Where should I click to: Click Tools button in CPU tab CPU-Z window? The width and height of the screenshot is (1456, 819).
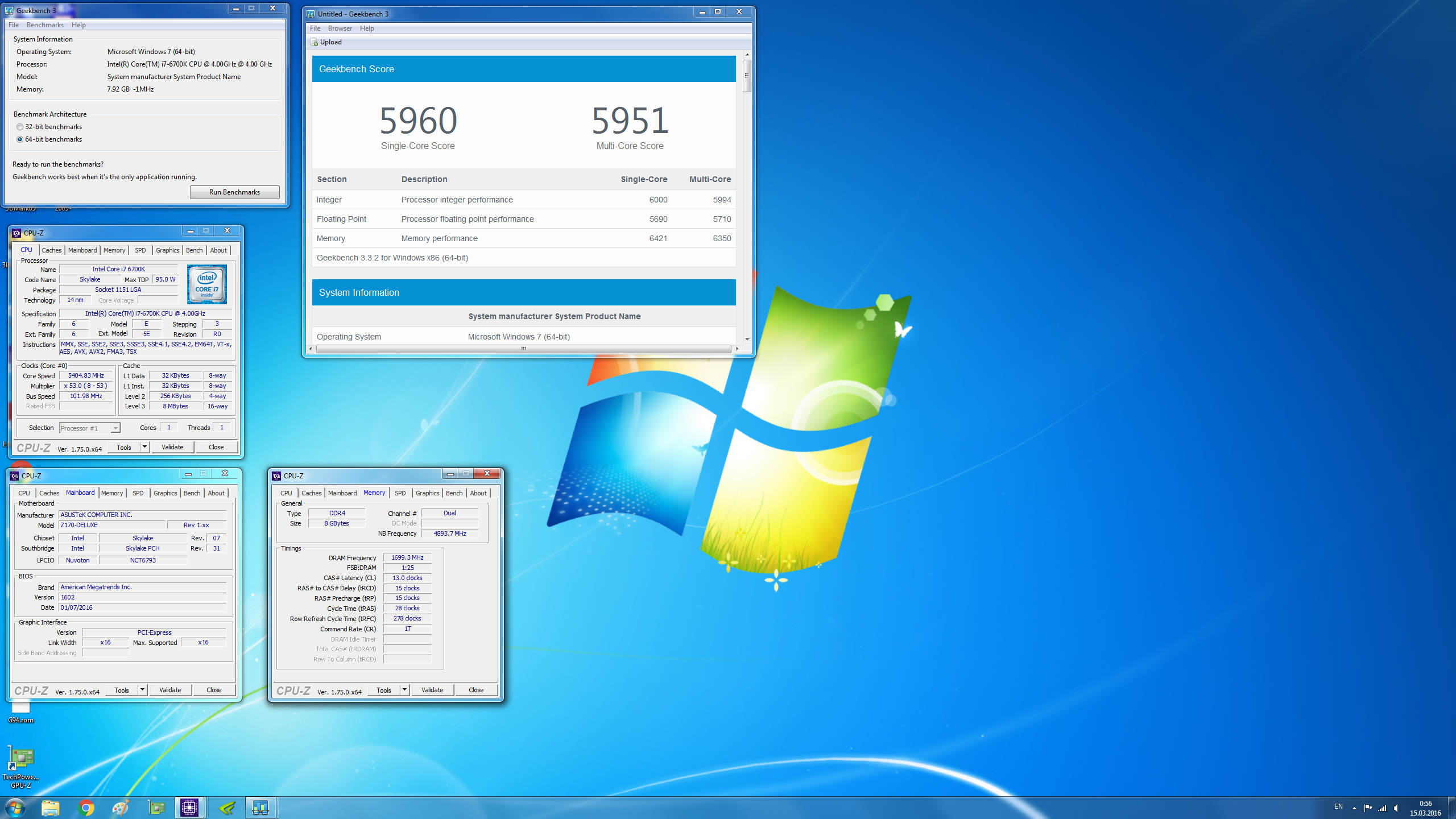pyautogui.click(x=124, y=447)
